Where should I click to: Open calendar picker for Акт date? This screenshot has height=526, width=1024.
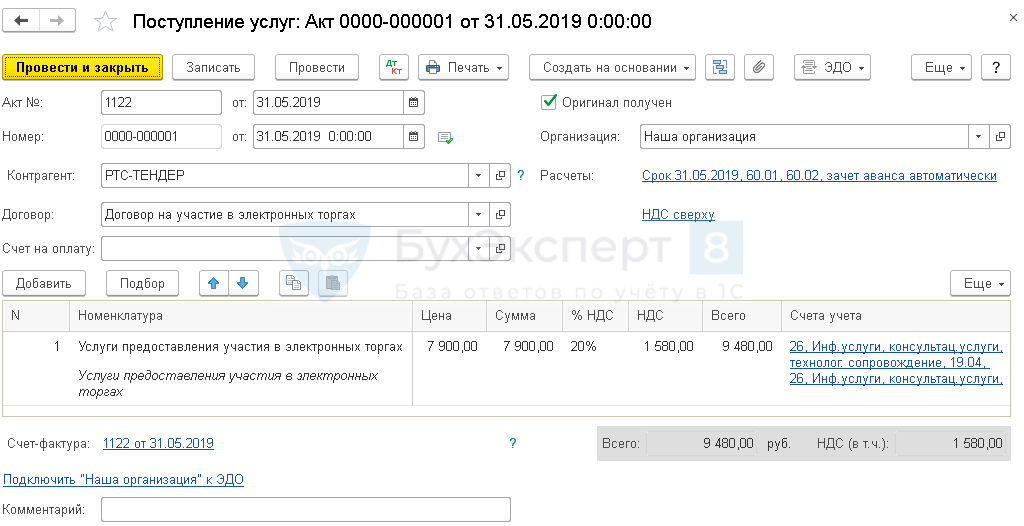point(413,102)
